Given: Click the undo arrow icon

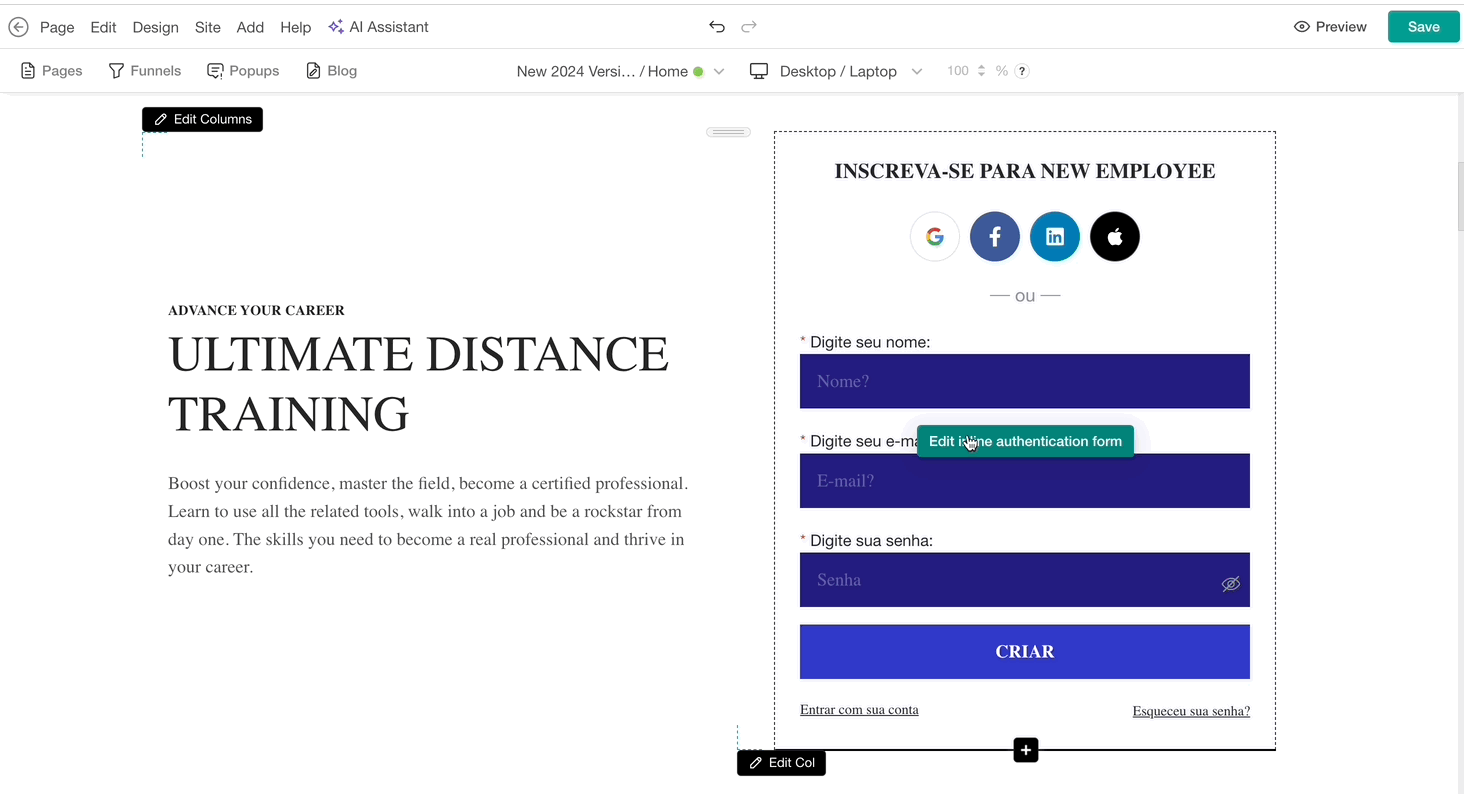Looking at the screenshot, I should point(716,27).
